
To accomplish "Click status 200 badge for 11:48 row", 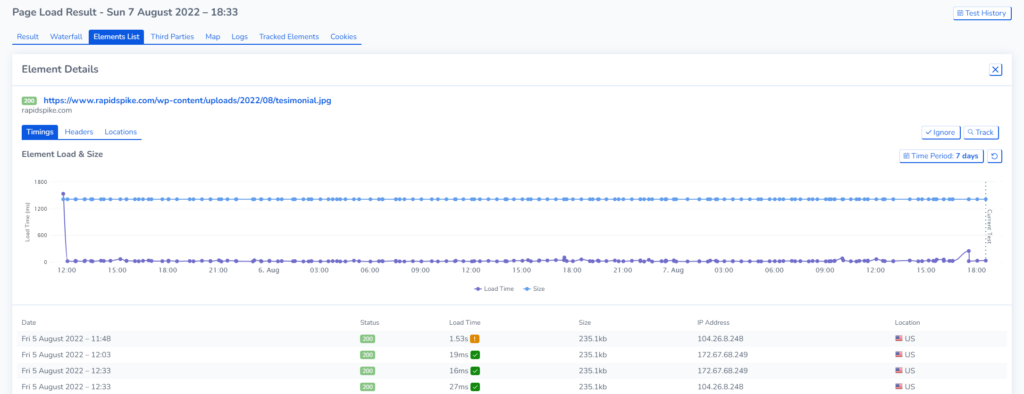I will 368,338.
